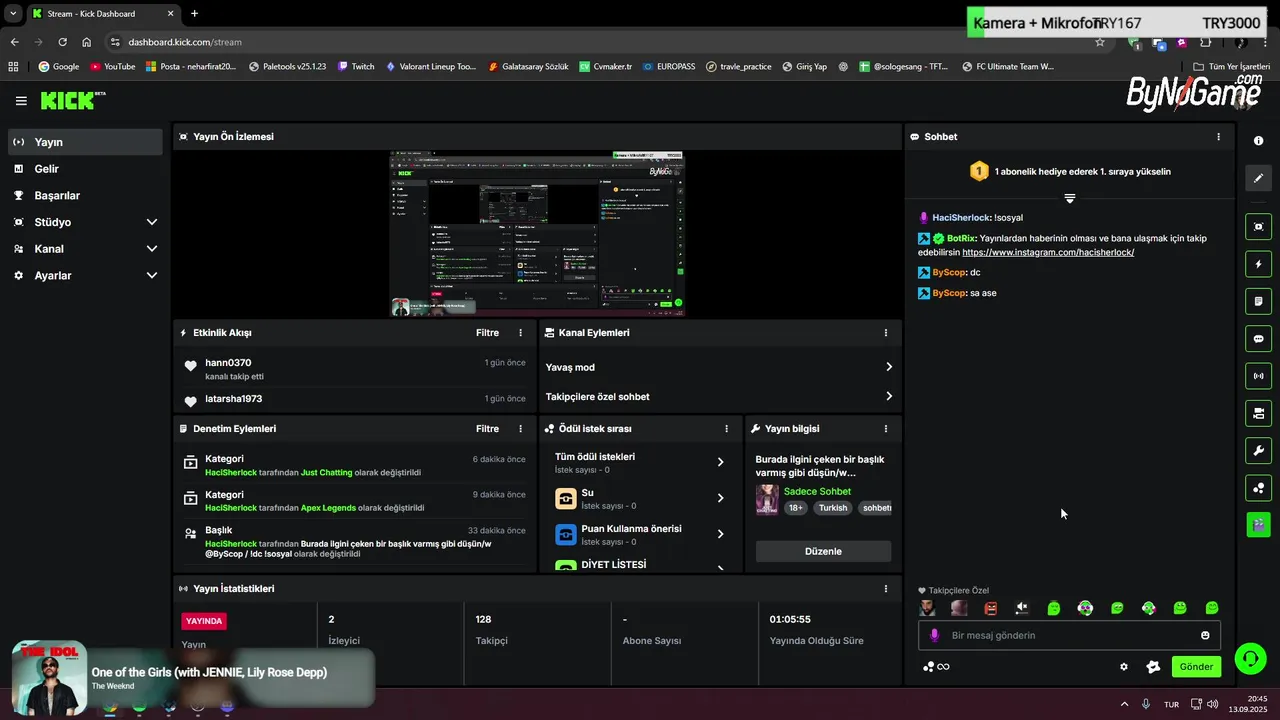Open Etkinlik Akışı three-dot menu

520,333
